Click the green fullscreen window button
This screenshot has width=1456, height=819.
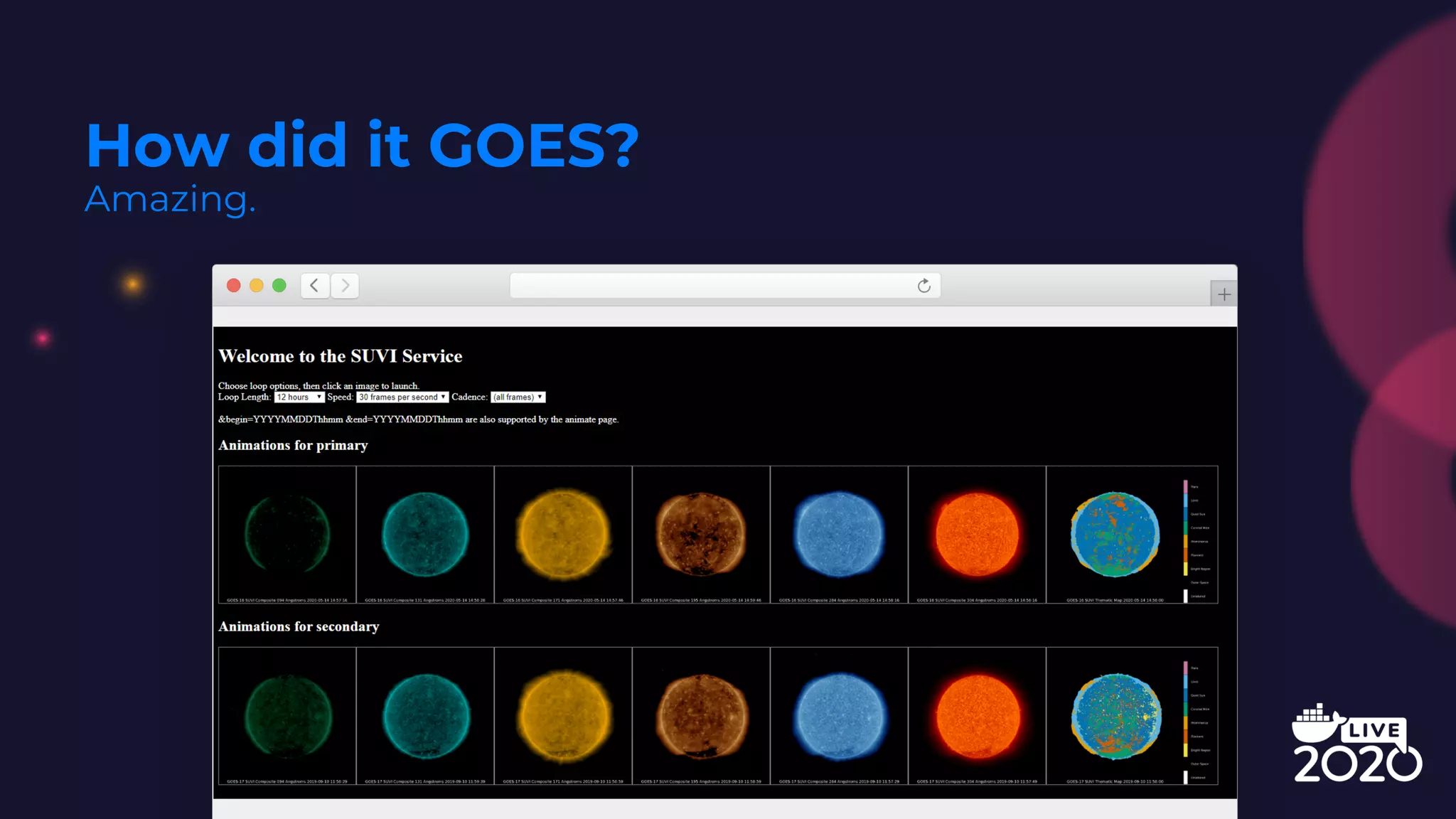click(279, 286)
